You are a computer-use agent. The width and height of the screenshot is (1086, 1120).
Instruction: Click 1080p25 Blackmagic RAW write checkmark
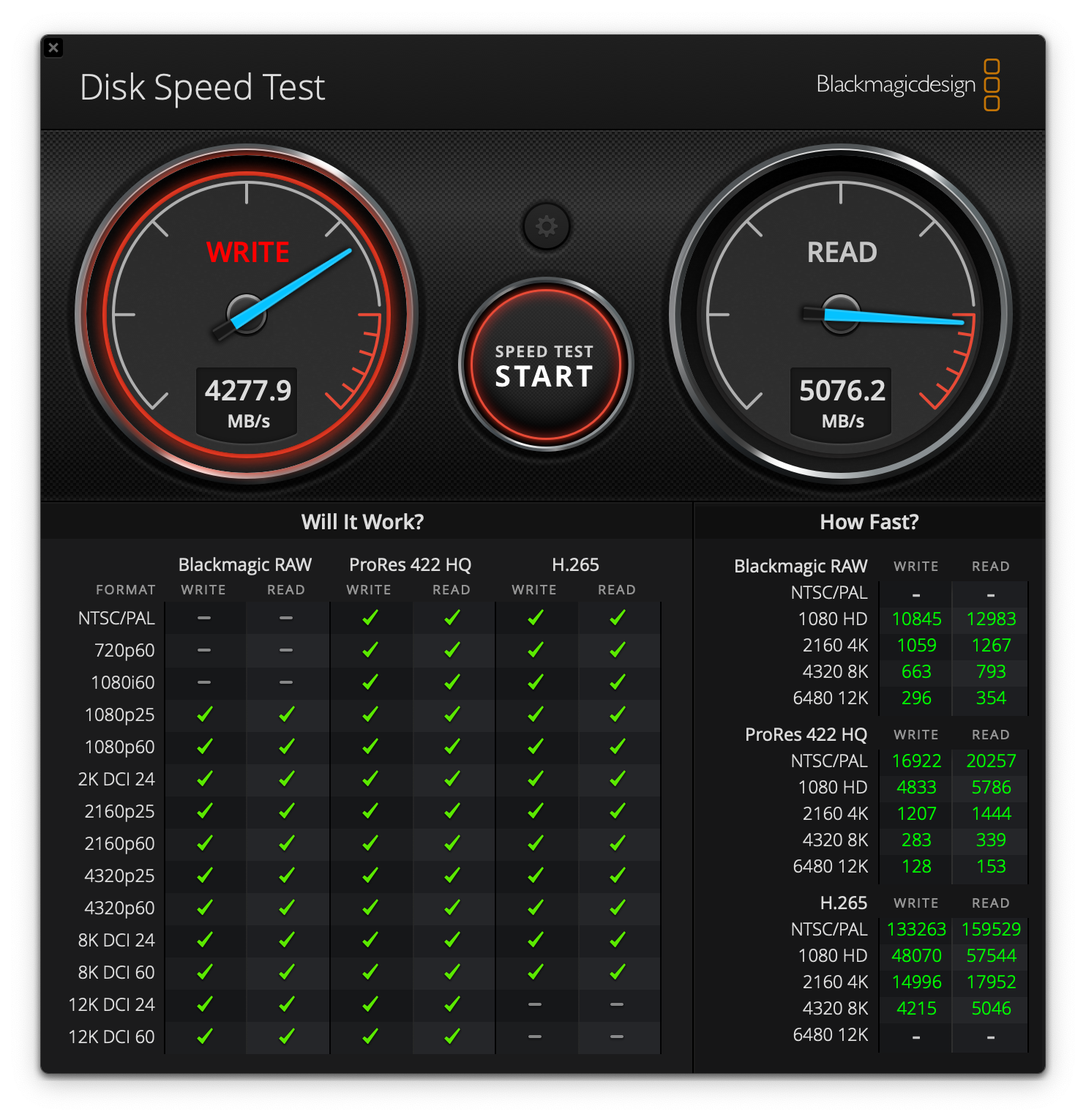(205, 714)
